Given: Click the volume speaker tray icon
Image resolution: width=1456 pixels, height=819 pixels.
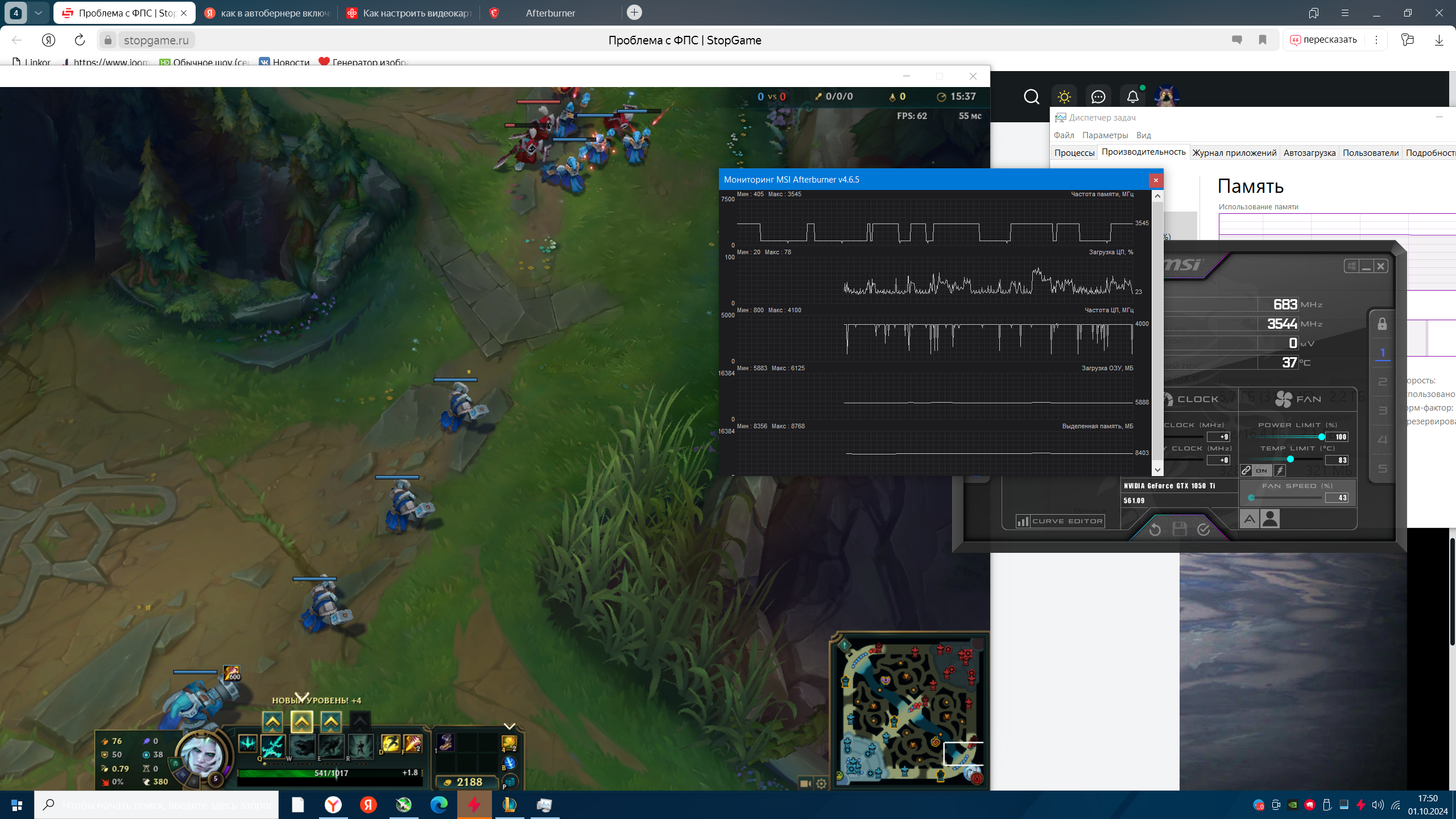Looking at the screenshot, I should coord(1377,805).
